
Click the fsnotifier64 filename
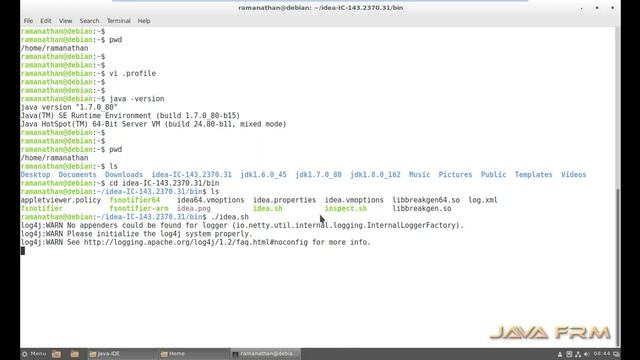(x=135, y=200)
